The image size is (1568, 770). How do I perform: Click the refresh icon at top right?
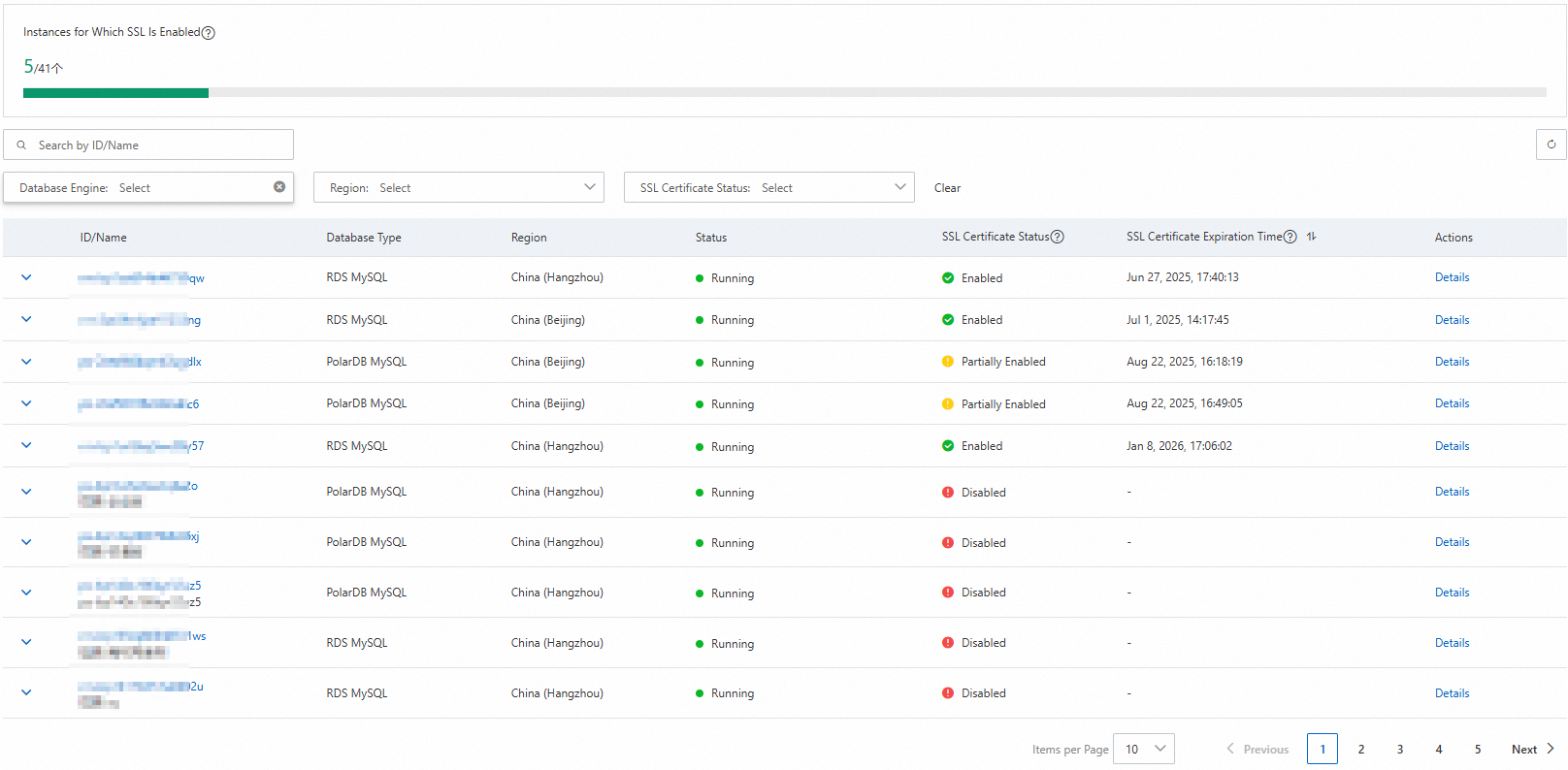coord(1551,144)
